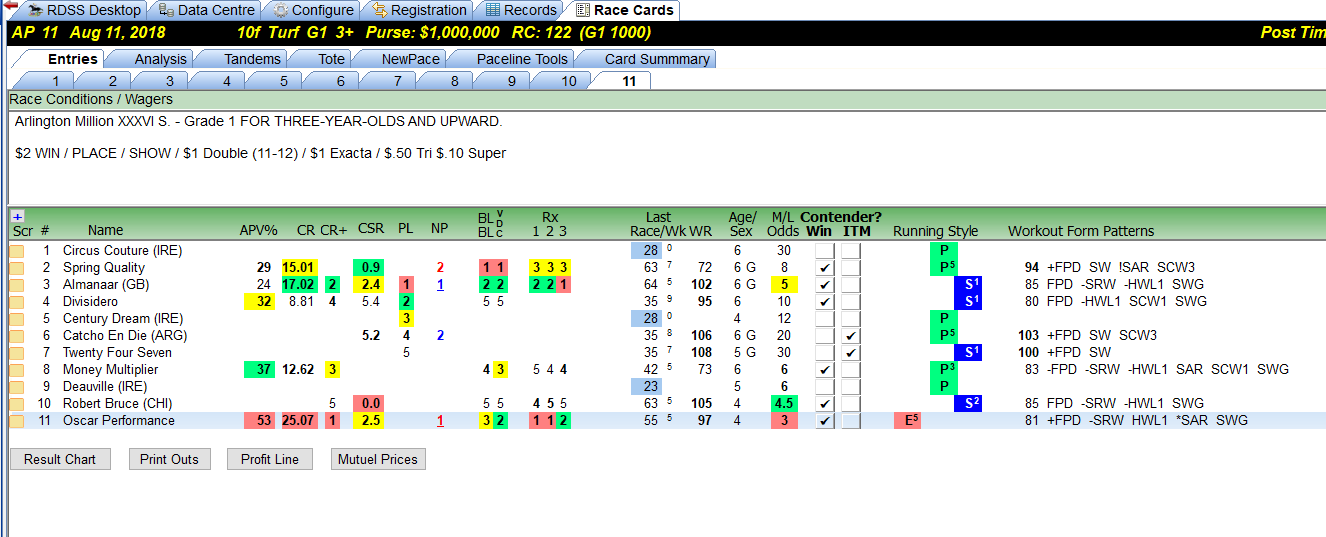Expand columns with the plus button above Scr
Image resolution: width=1326 pixels, height=537 pixels.
tap(17, 216)
